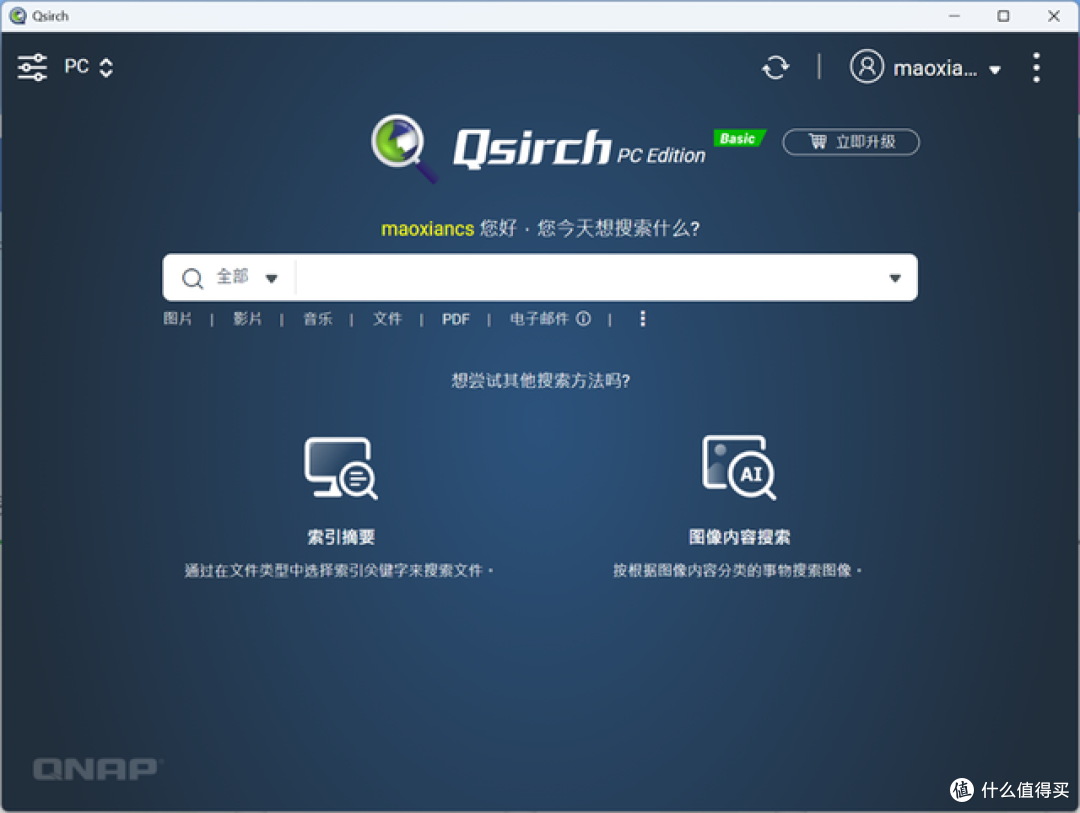The image size is (1080, 813).
Task: Filter search by 音乐
Action: tap(318, 319)
